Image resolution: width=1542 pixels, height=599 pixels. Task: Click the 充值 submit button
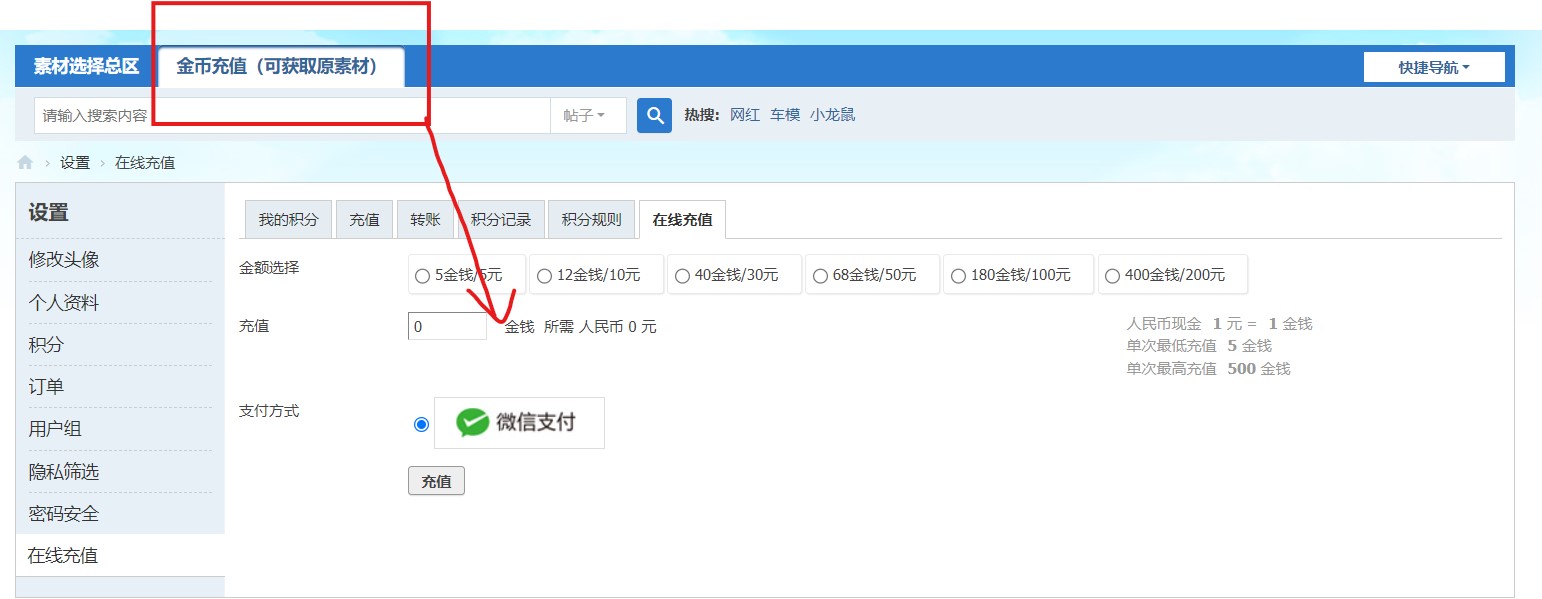click(436, 481)
